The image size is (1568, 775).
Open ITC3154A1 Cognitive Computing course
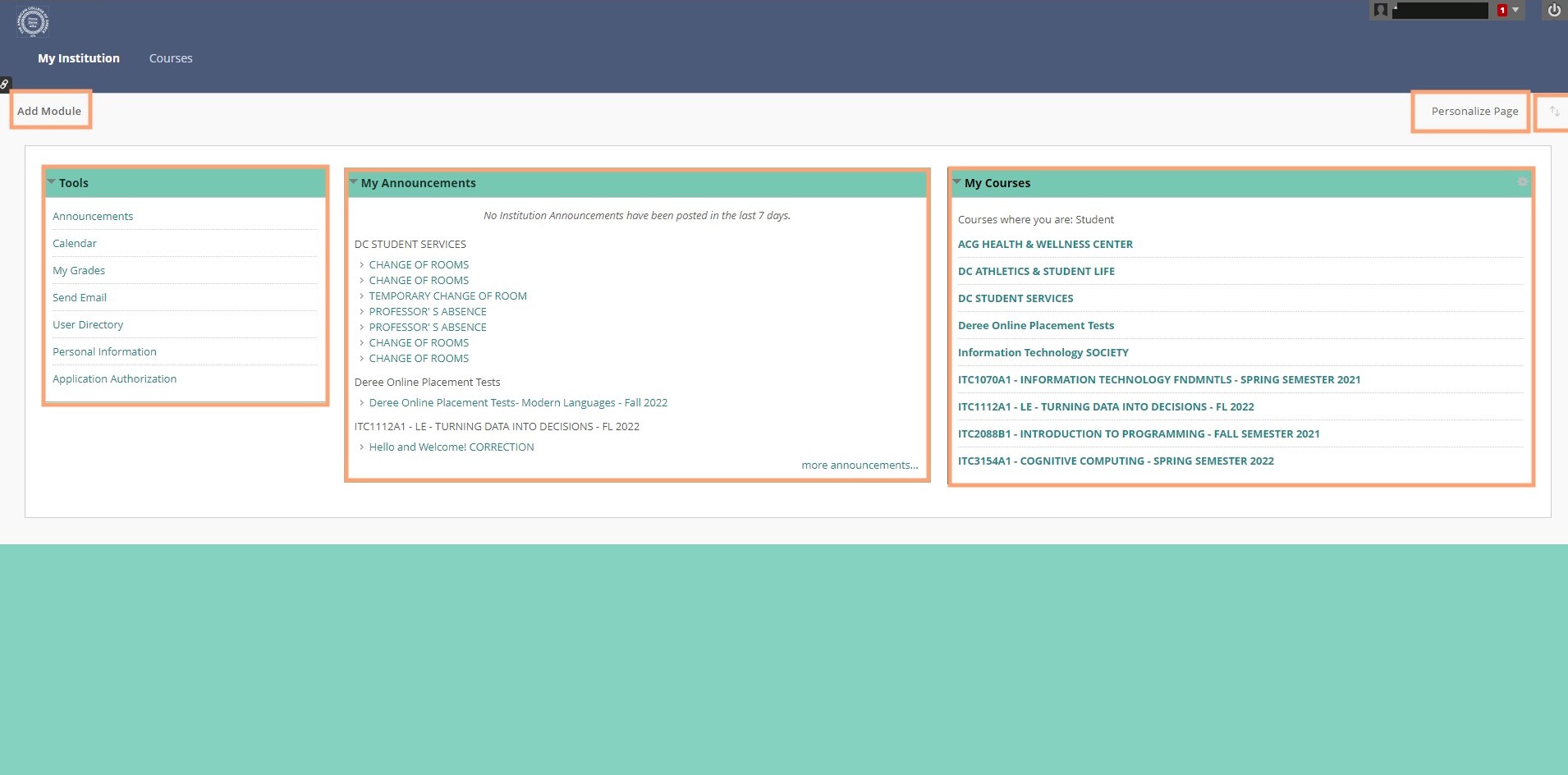(x=1116, y=461)
